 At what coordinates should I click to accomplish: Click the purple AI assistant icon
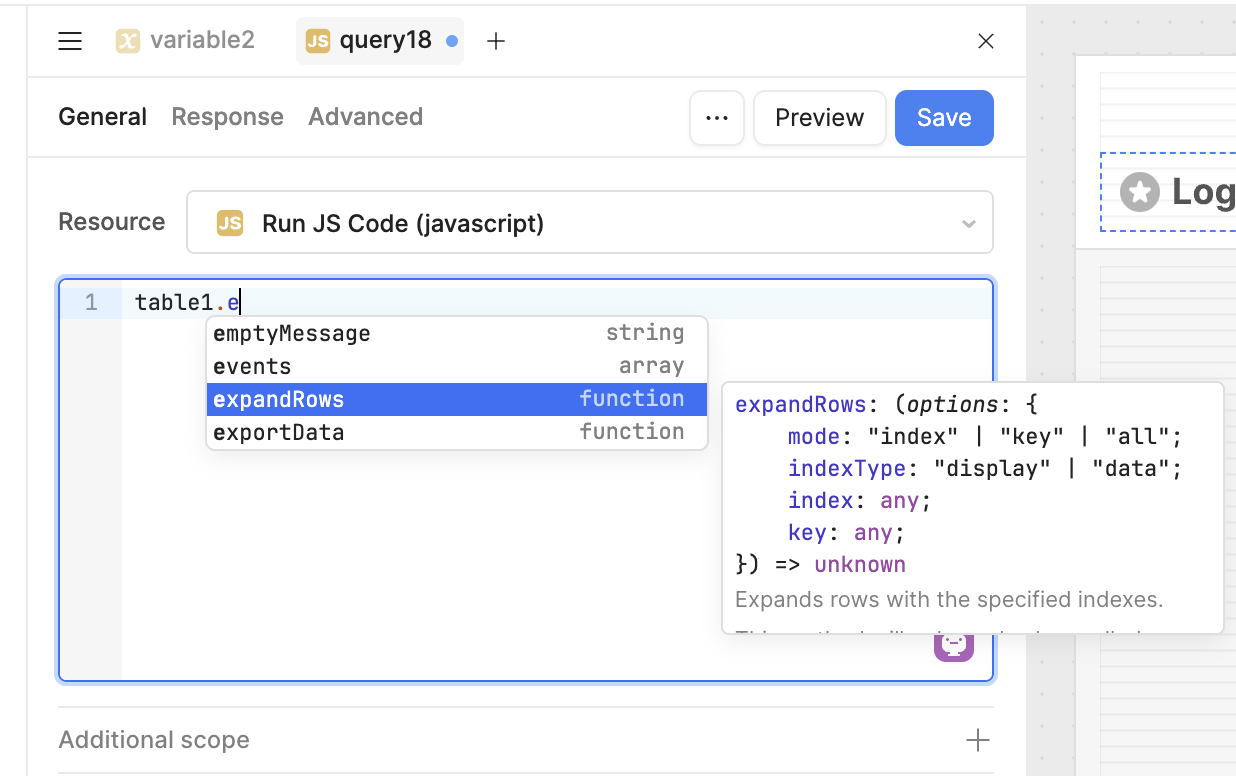point(954,646)
